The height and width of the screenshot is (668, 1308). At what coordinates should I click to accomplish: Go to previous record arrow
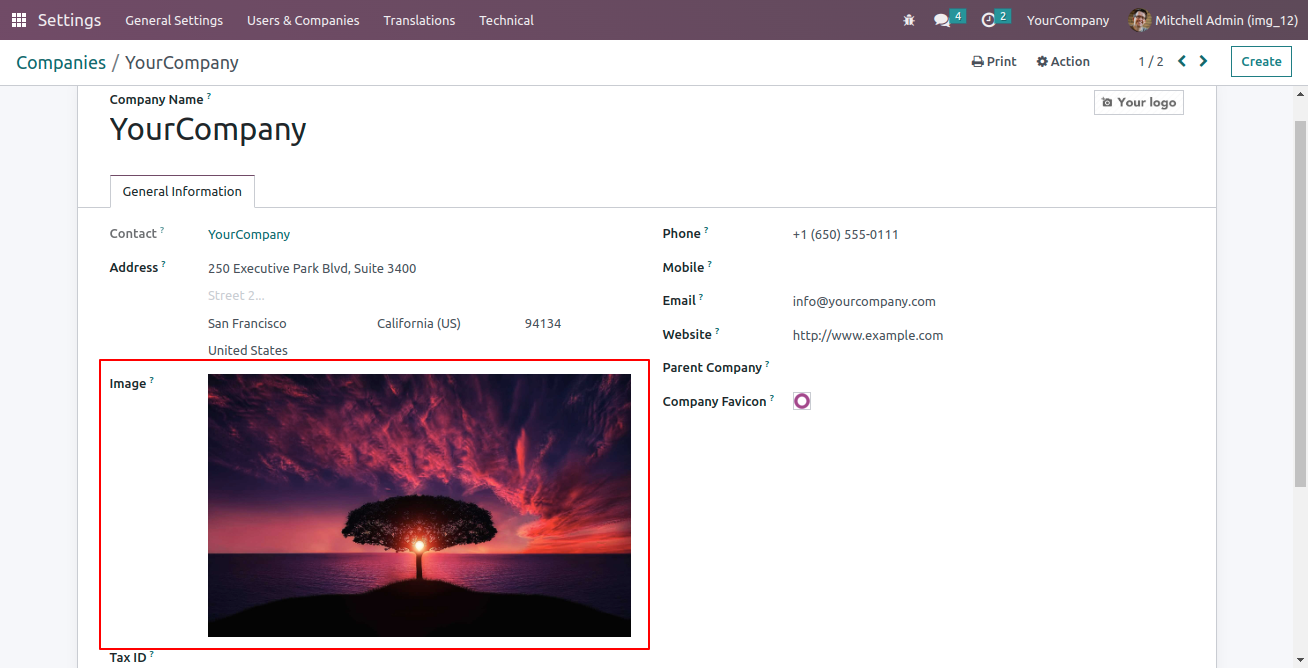(1182, 61)
